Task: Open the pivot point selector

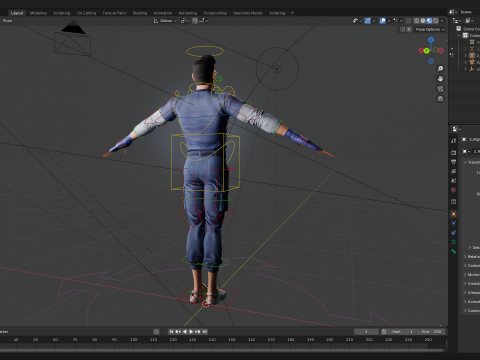Action: coord(185,21)
